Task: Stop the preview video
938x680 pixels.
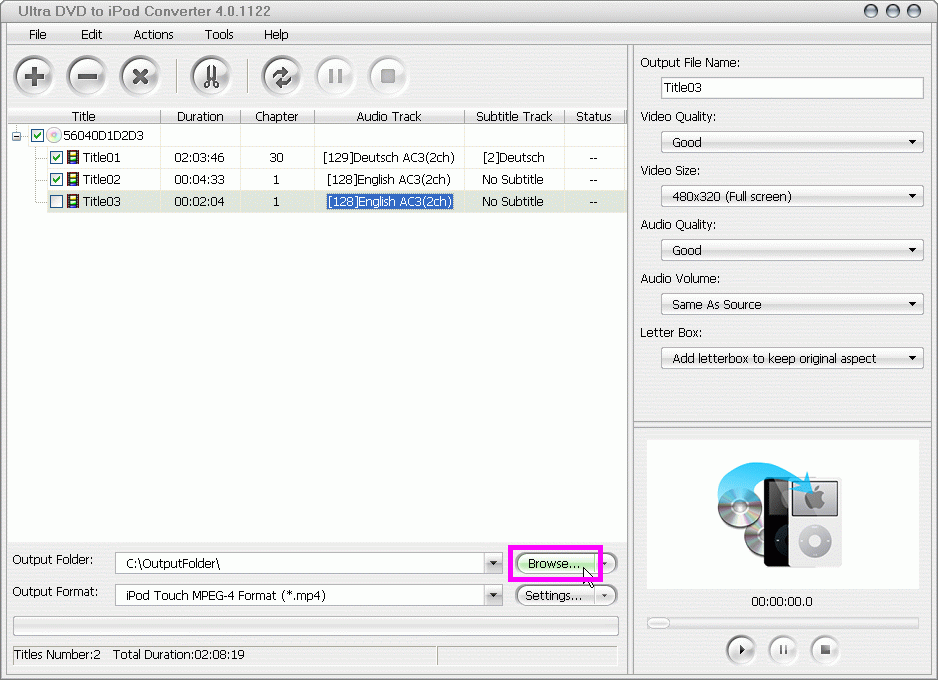Action: pos(825,649)
